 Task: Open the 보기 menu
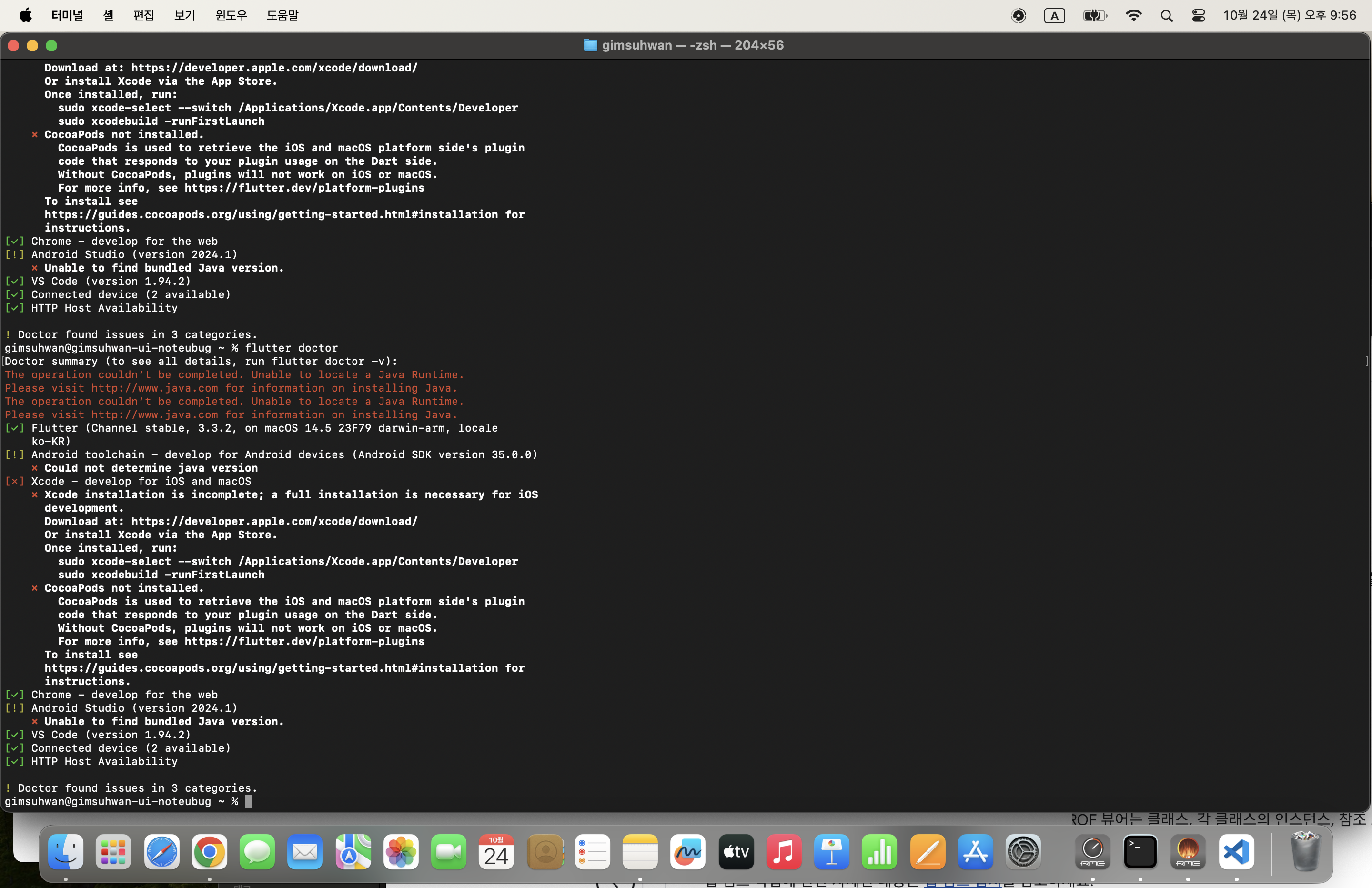(x=185, y=16)
